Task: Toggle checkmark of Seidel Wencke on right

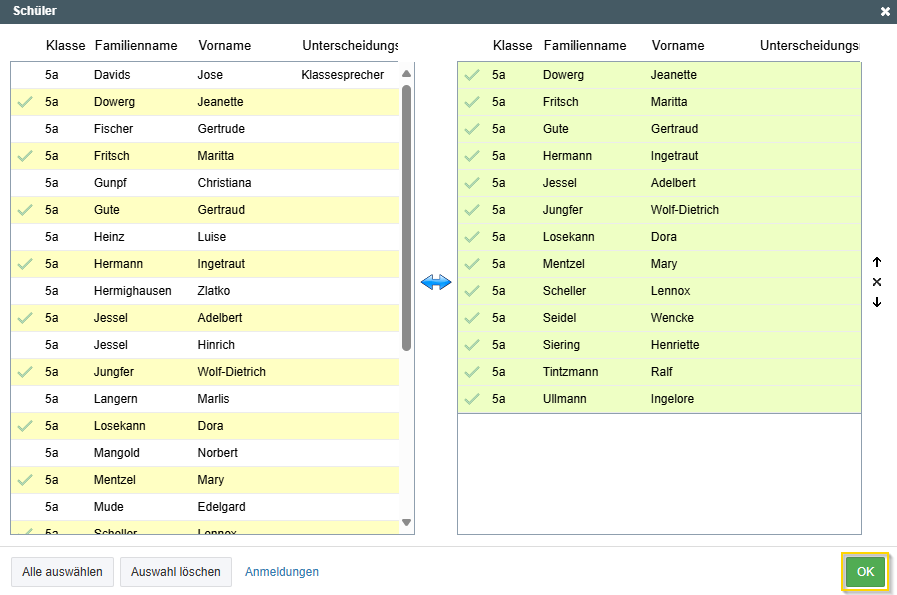Action: pyautogui.click(x=472, y=318)
